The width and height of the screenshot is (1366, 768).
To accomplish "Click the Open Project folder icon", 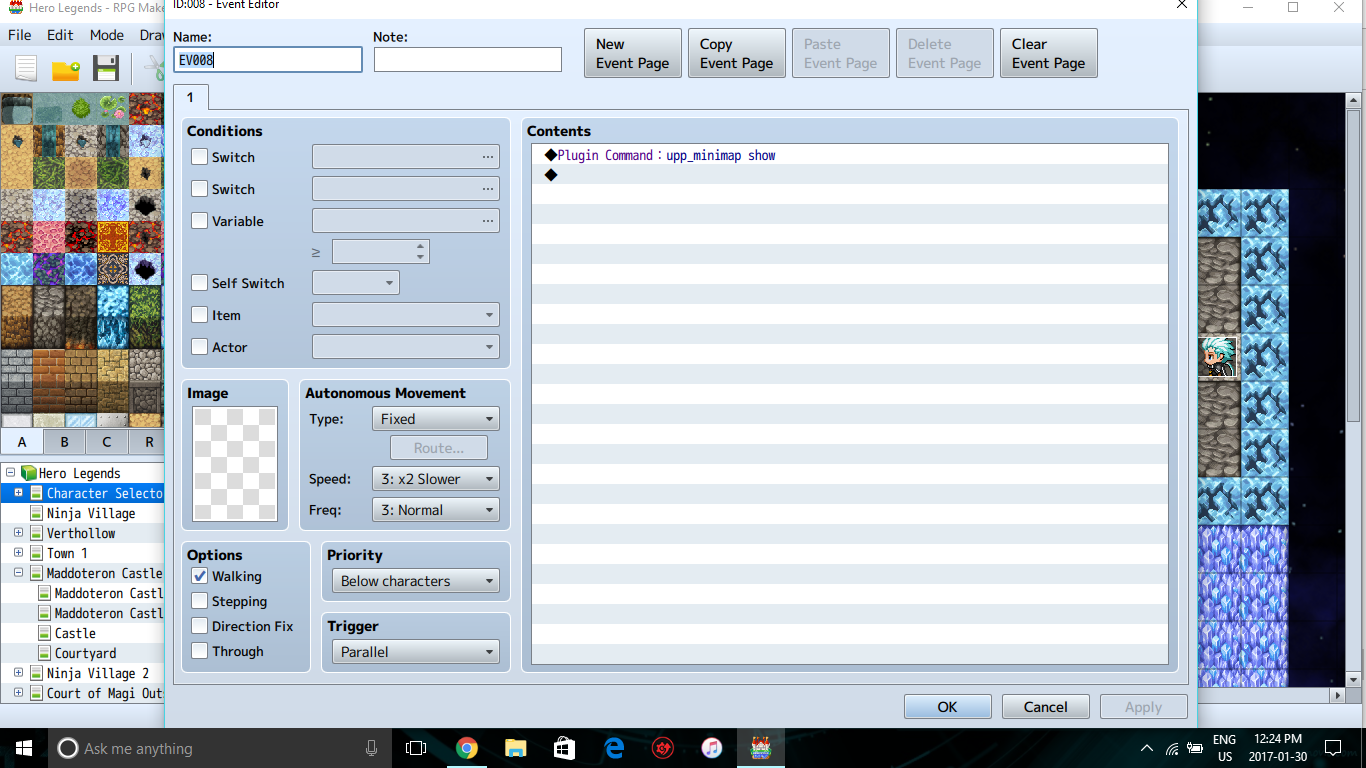I will pyautogui.click(x=66, y=70).
